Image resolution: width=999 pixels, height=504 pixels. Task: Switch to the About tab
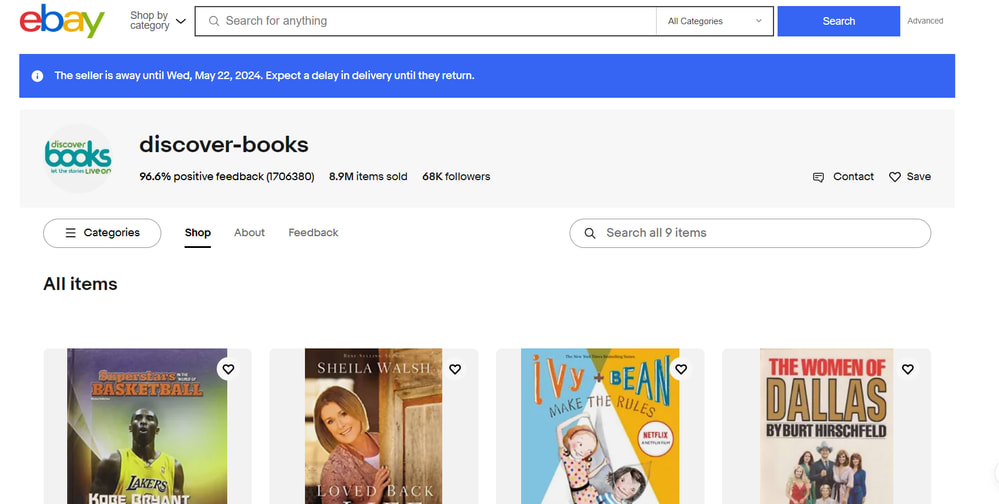click(249, 233)
